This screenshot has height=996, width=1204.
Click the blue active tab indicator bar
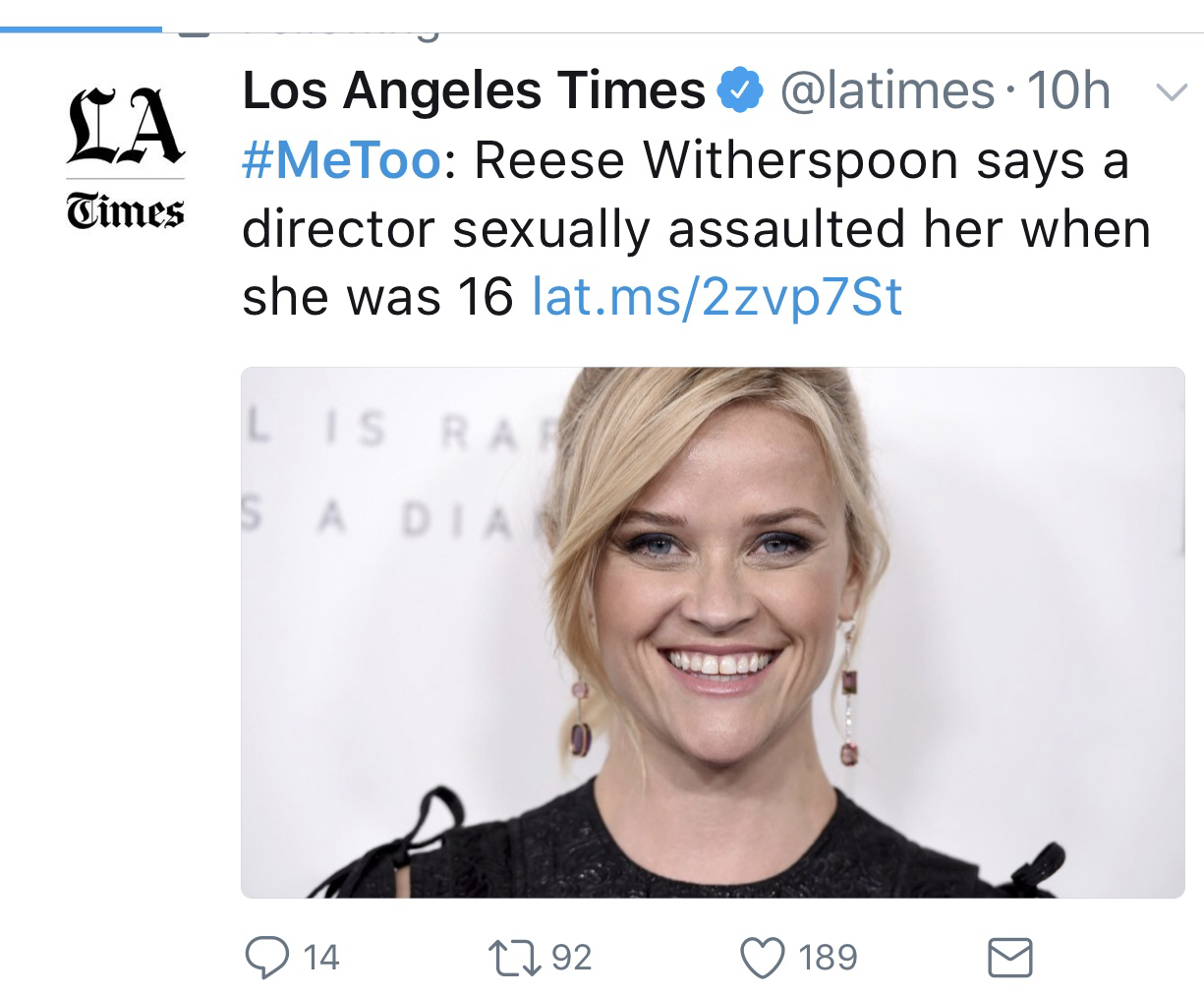click(81, 29)
